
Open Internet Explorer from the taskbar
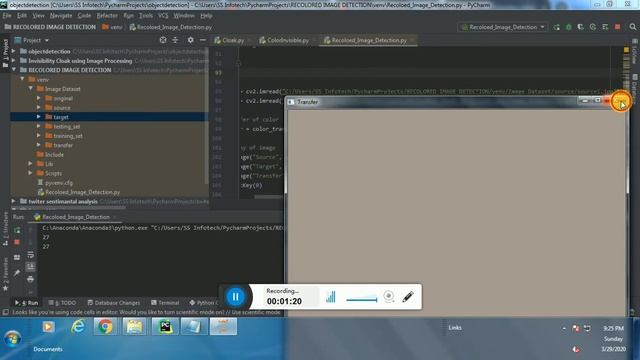(78, 327)
